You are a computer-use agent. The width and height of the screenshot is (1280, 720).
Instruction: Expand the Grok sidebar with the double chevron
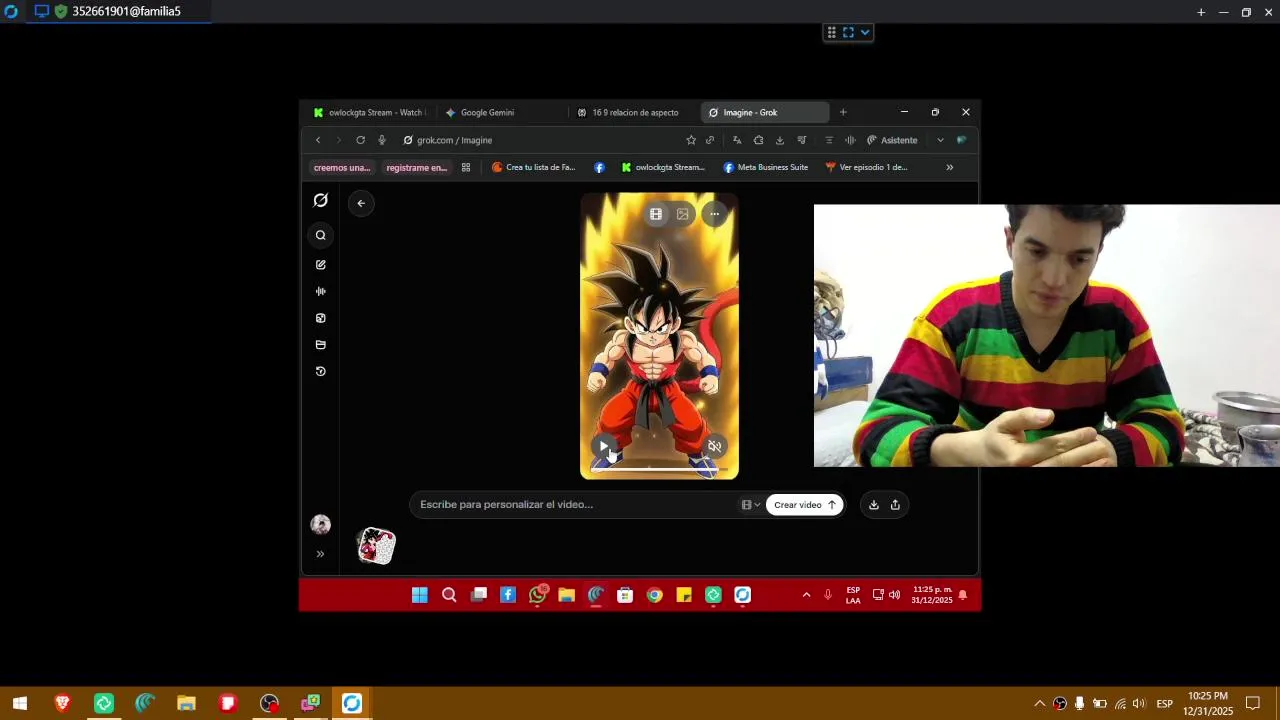click(320, 554)
